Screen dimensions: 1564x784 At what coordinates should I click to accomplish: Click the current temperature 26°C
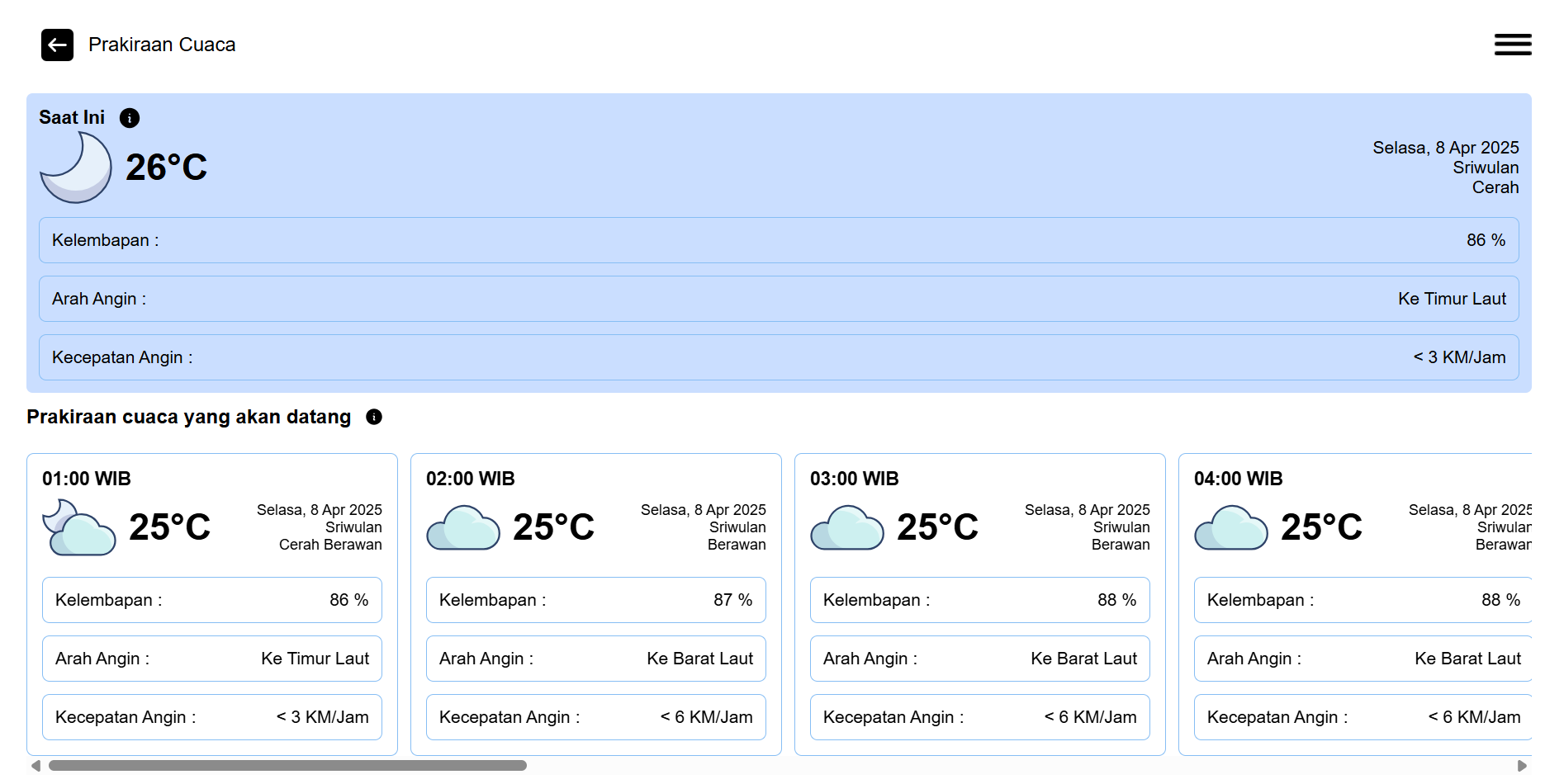pyautogui.click(x=166, y=168)
